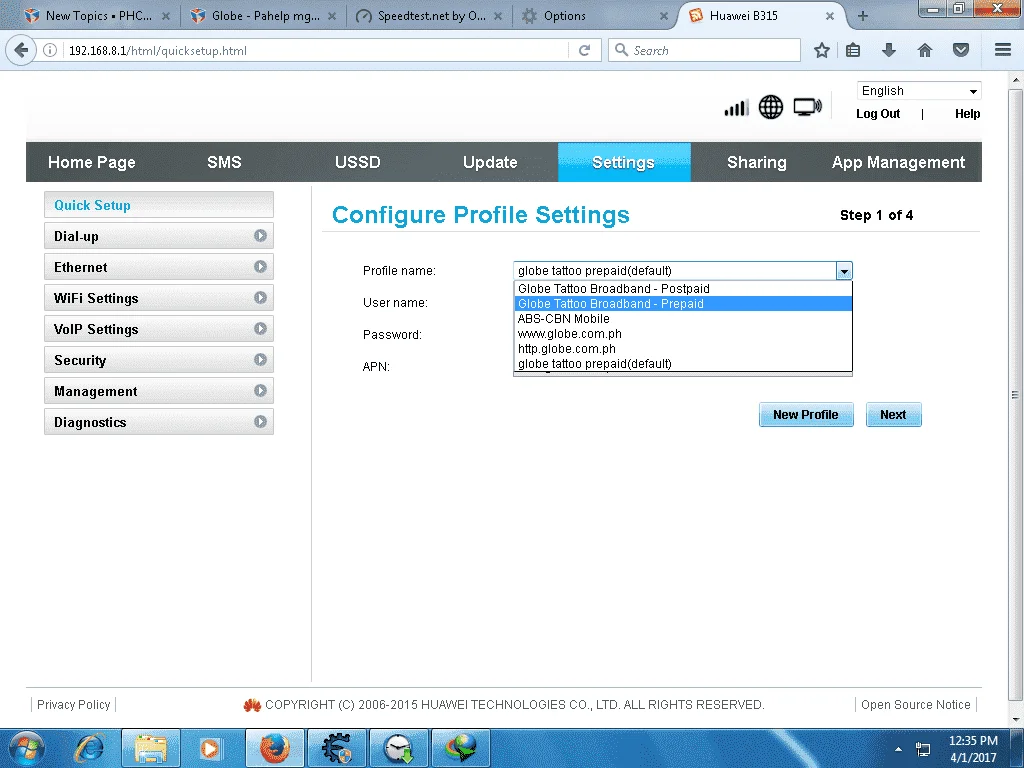The image size is (1024, 768).
Task: Open the Help link
Action: click(x=967, y=114)
